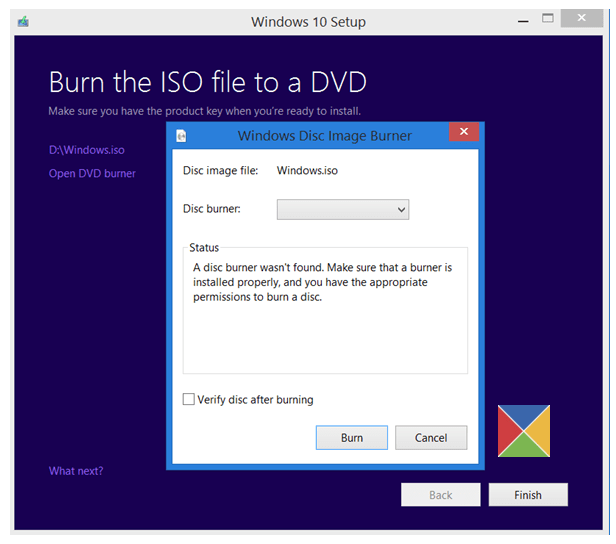Screen dimensions: 616x544
Task: Close the Windows Disc Image Burner dialog
Action: point(464,132)
